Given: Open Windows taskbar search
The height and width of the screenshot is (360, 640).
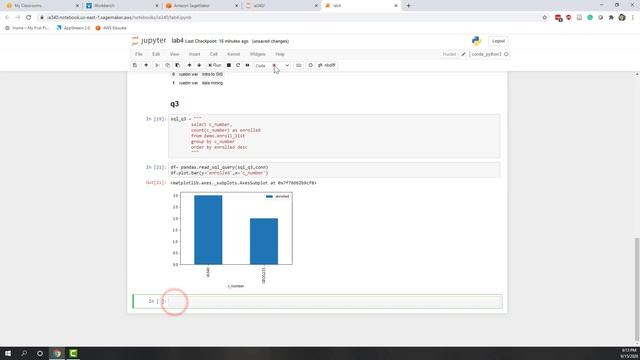Looking at the screenshot, I should click(24, 353).
